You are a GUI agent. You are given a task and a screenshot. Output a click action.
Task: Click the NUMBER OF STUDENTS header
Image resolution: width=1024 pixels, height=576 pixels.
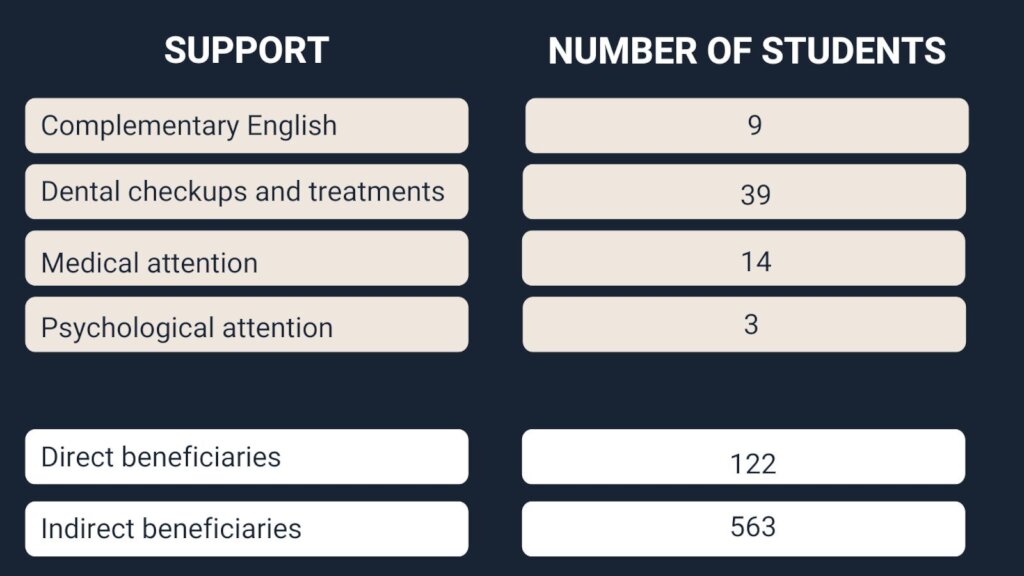746,51
